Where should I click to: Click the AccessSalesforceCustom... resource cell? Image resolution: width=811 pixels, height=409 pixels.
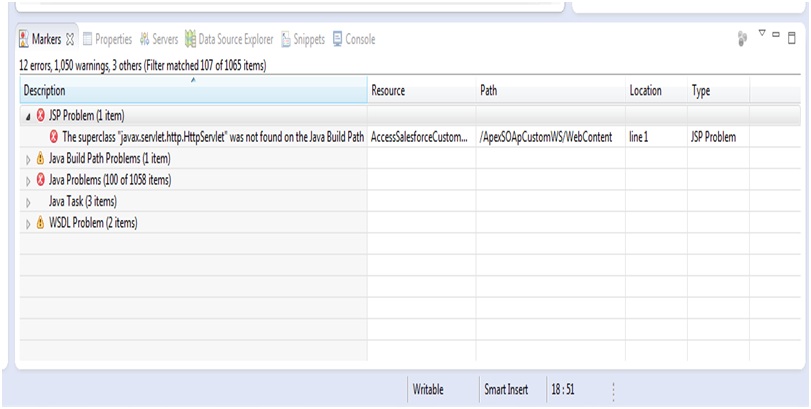click(422, 137)
